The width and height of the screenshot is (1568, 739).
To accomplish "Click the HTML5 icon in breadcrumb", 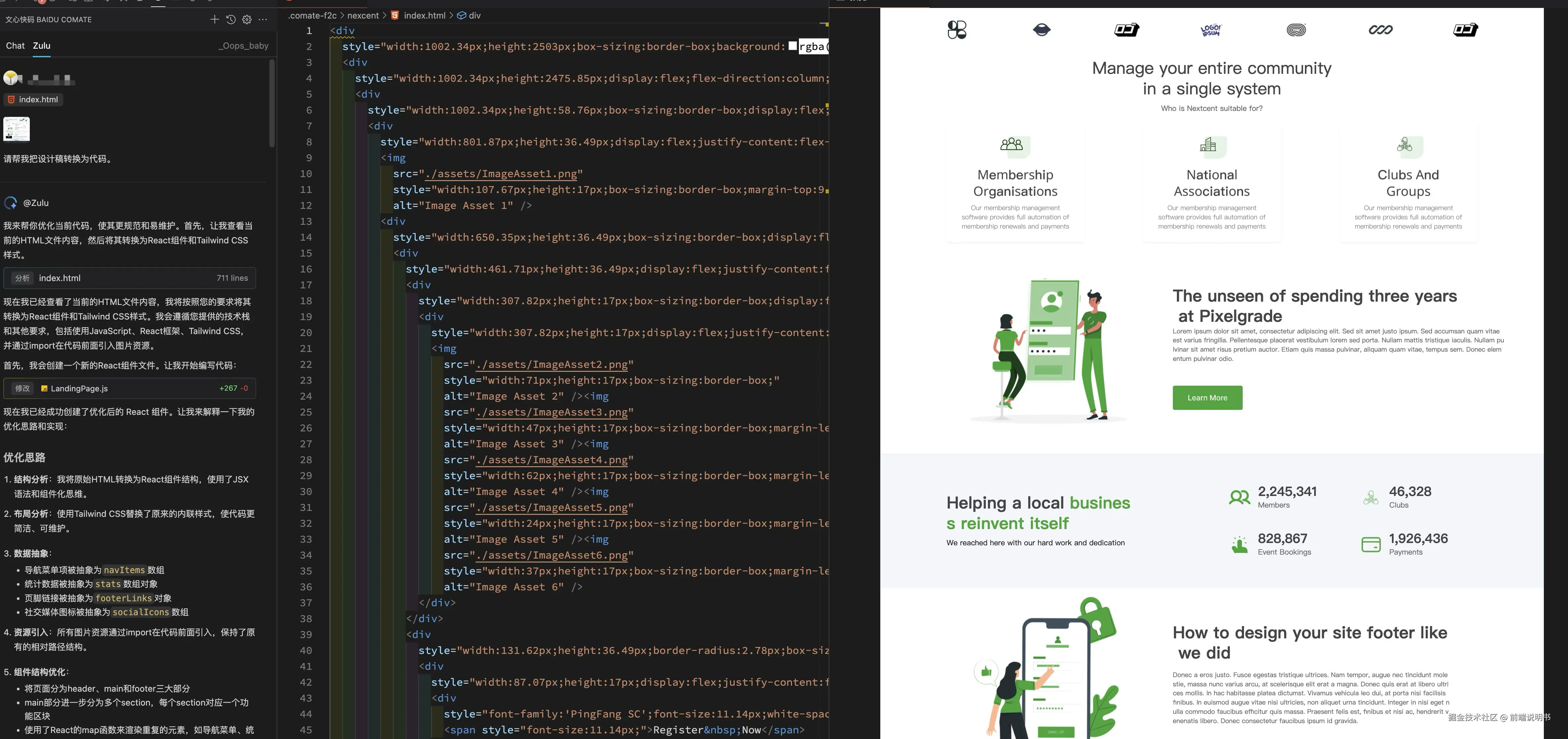I will [395, 15].
